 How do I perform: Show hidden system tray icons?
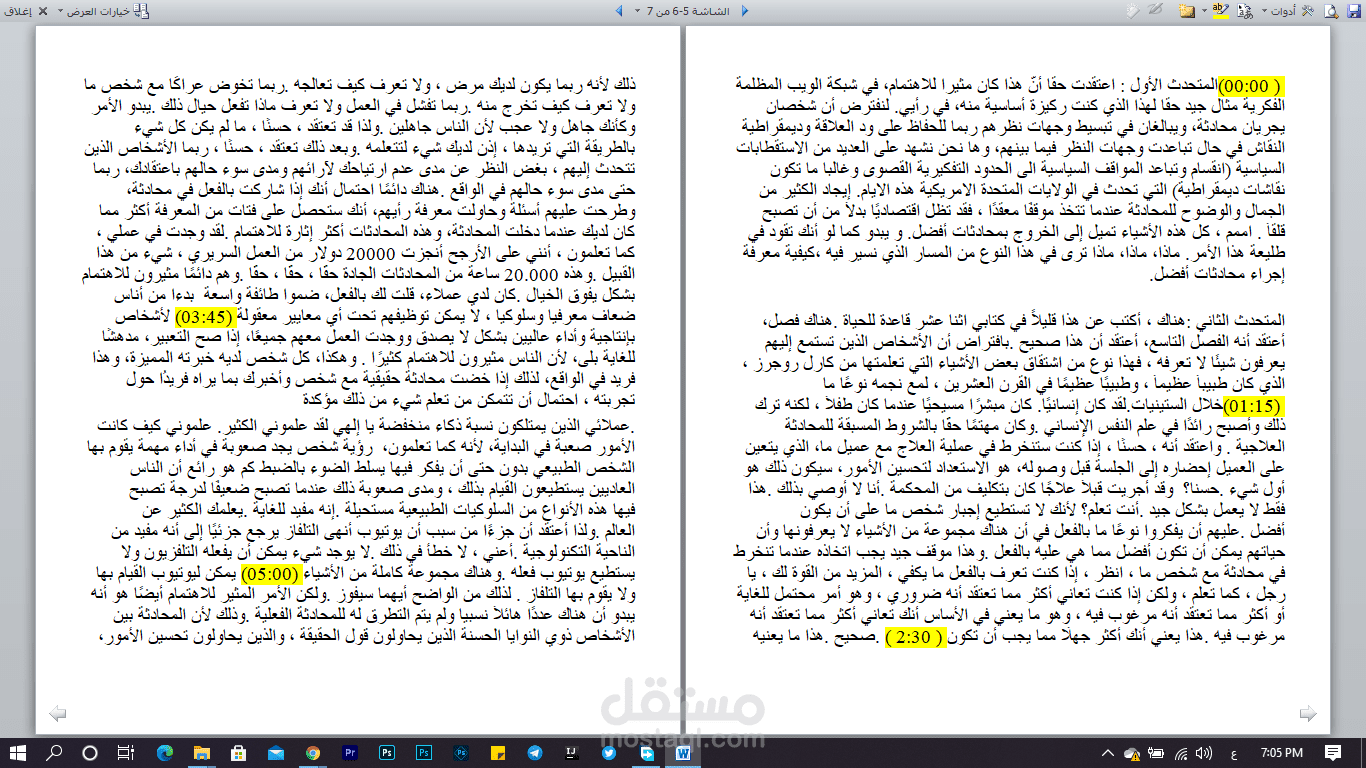[1110, 754]
